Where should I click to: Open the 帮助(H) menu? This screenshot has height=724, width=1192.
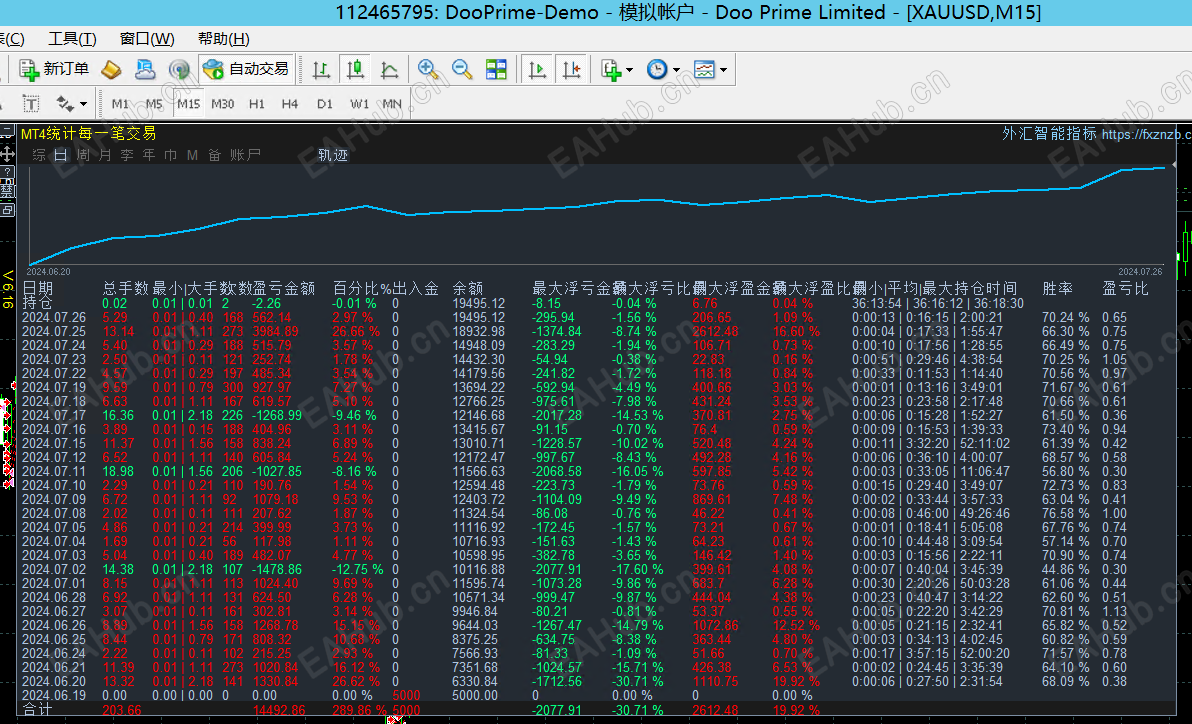click(224, 39)
